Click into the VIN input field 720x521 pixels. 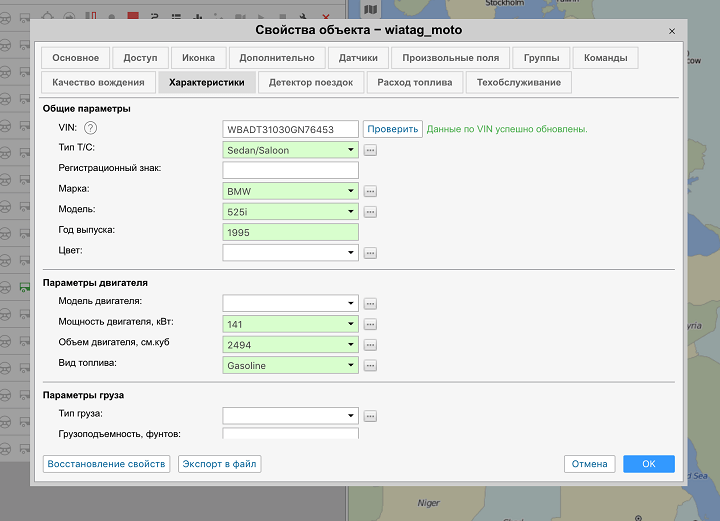tap(291, 129)
